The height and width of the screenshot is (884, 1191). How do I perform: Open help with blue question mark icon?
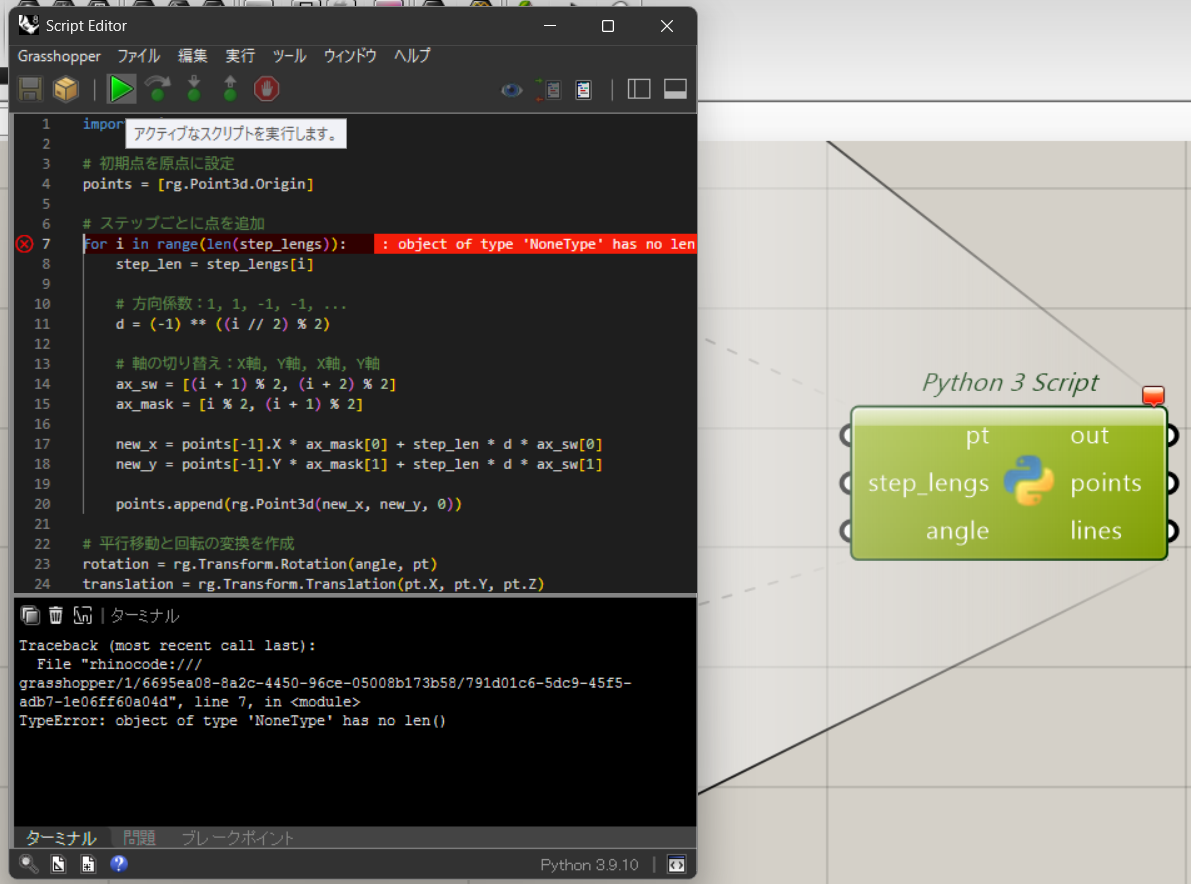tap(119, 864)
